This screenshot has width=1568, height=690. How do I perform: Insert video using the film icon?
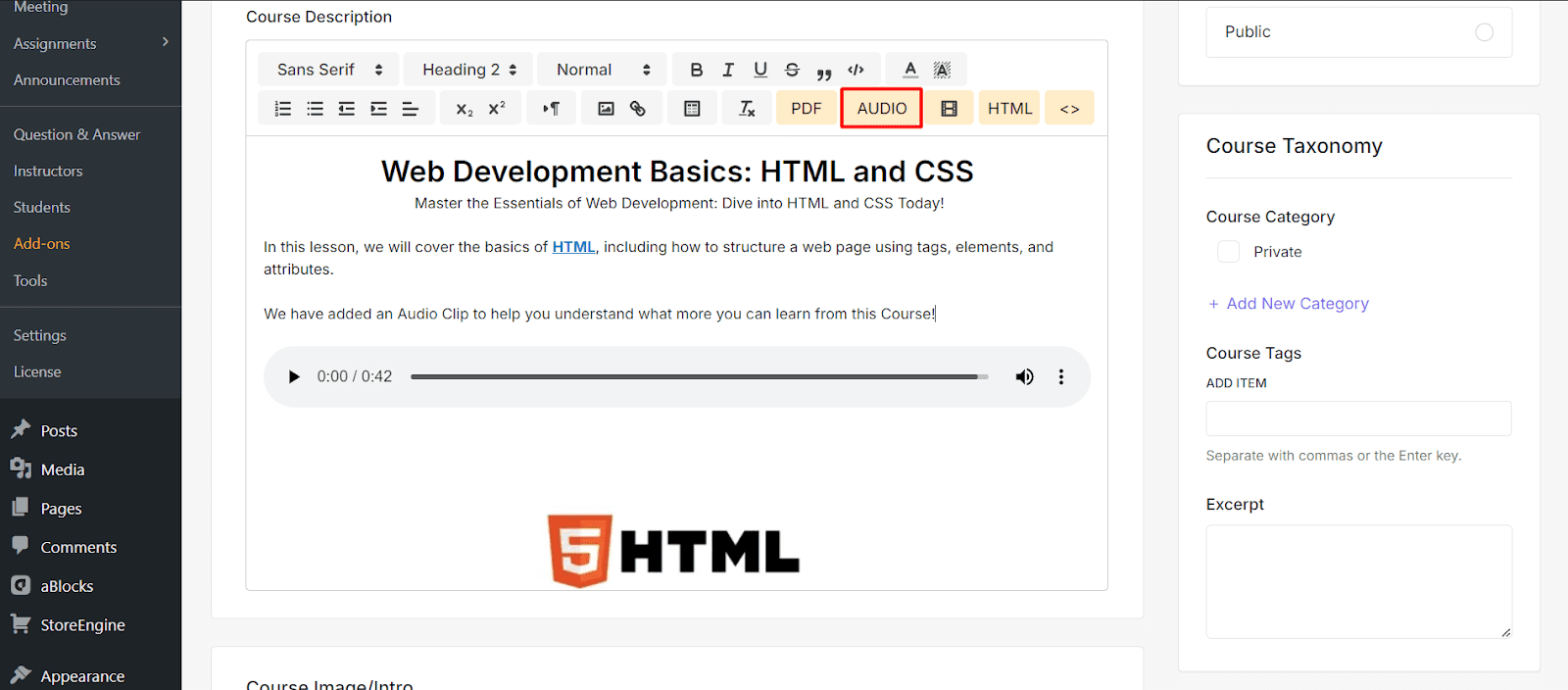(949, 109)
